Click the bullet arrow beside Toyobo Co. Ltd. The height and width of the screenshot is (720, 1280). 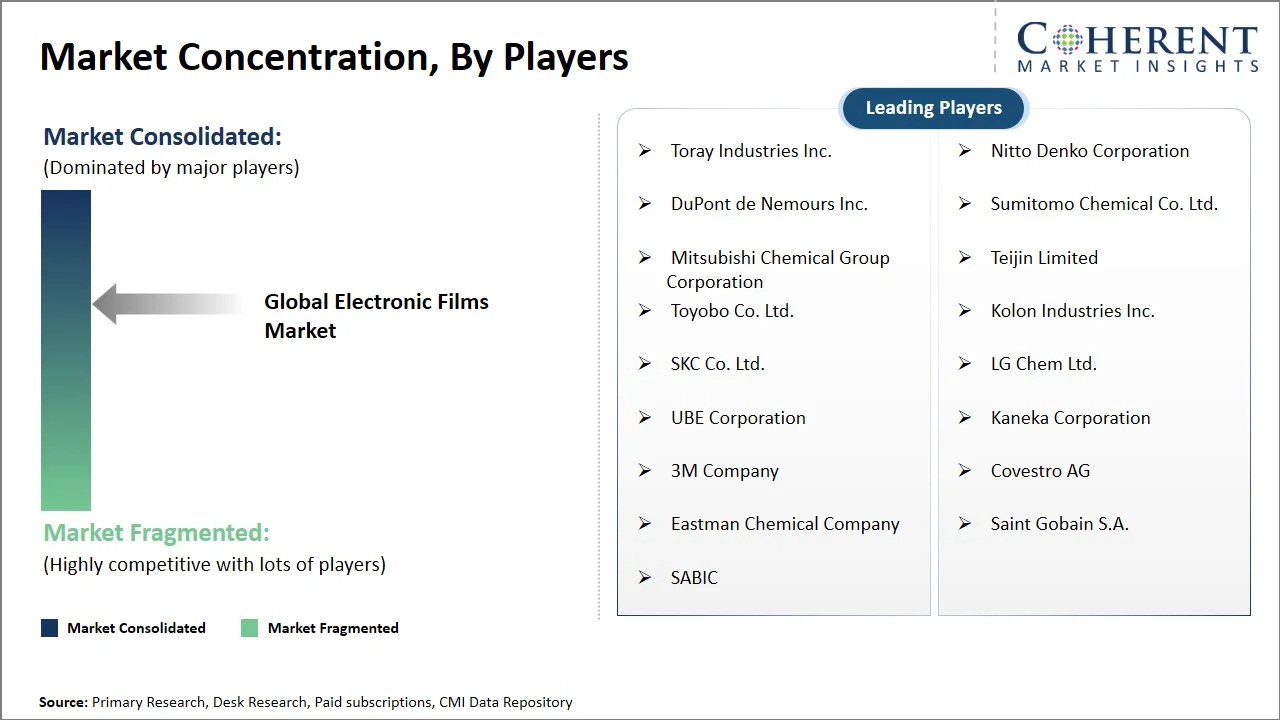pos(645,311)
